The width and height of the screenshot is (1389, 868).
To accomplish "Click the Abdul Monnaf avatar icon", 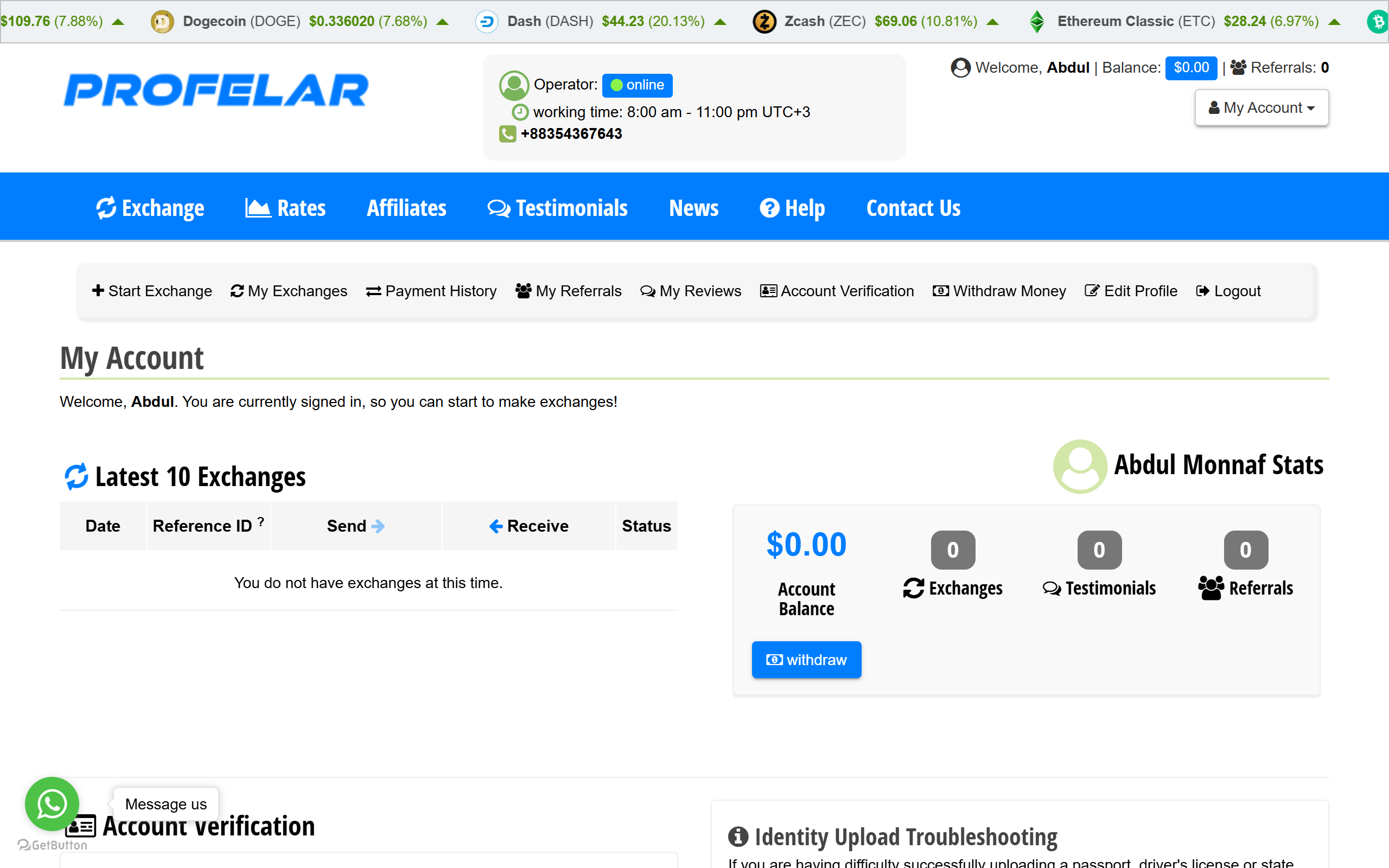I will pyautogui.click(x=1080, y=466).
